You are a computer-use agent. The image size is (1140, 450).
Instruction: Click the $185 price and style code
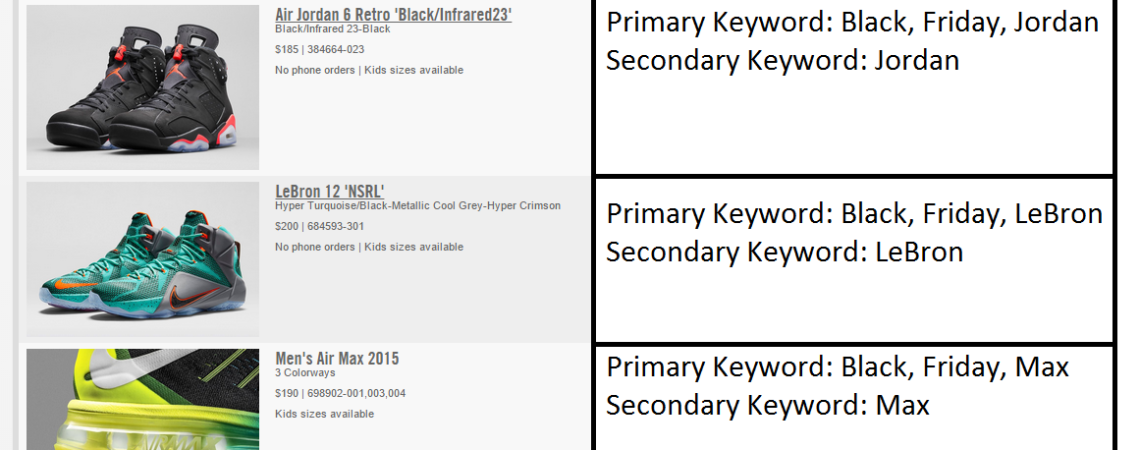click(x=319, y=49)
